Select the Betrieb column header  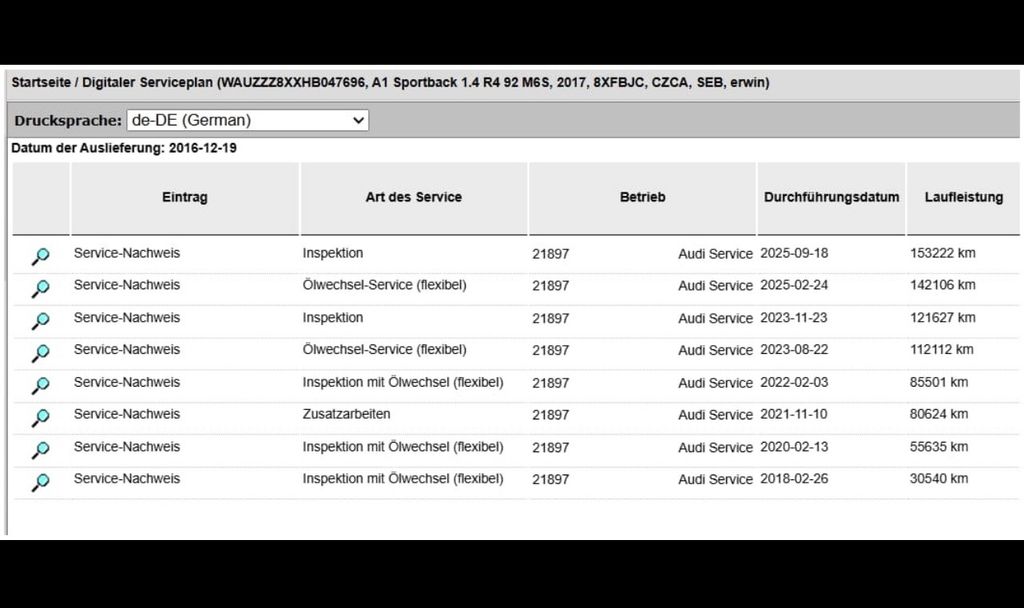click(x=642, y=198)
